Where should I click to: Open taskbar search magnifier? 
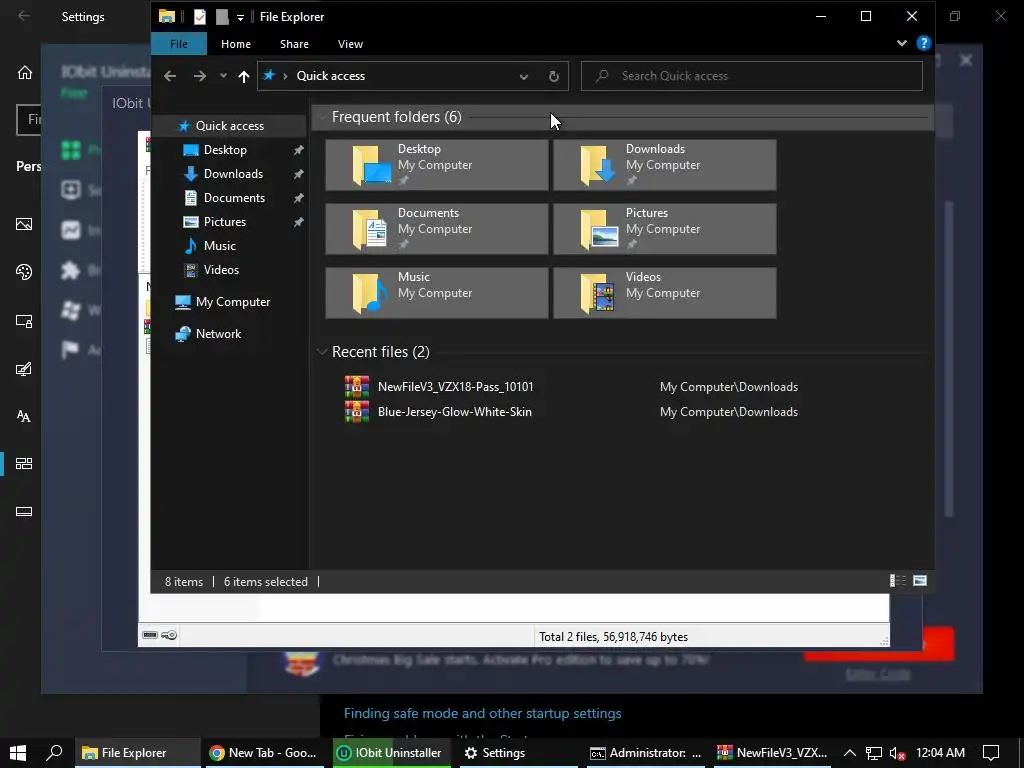point(55,753)
